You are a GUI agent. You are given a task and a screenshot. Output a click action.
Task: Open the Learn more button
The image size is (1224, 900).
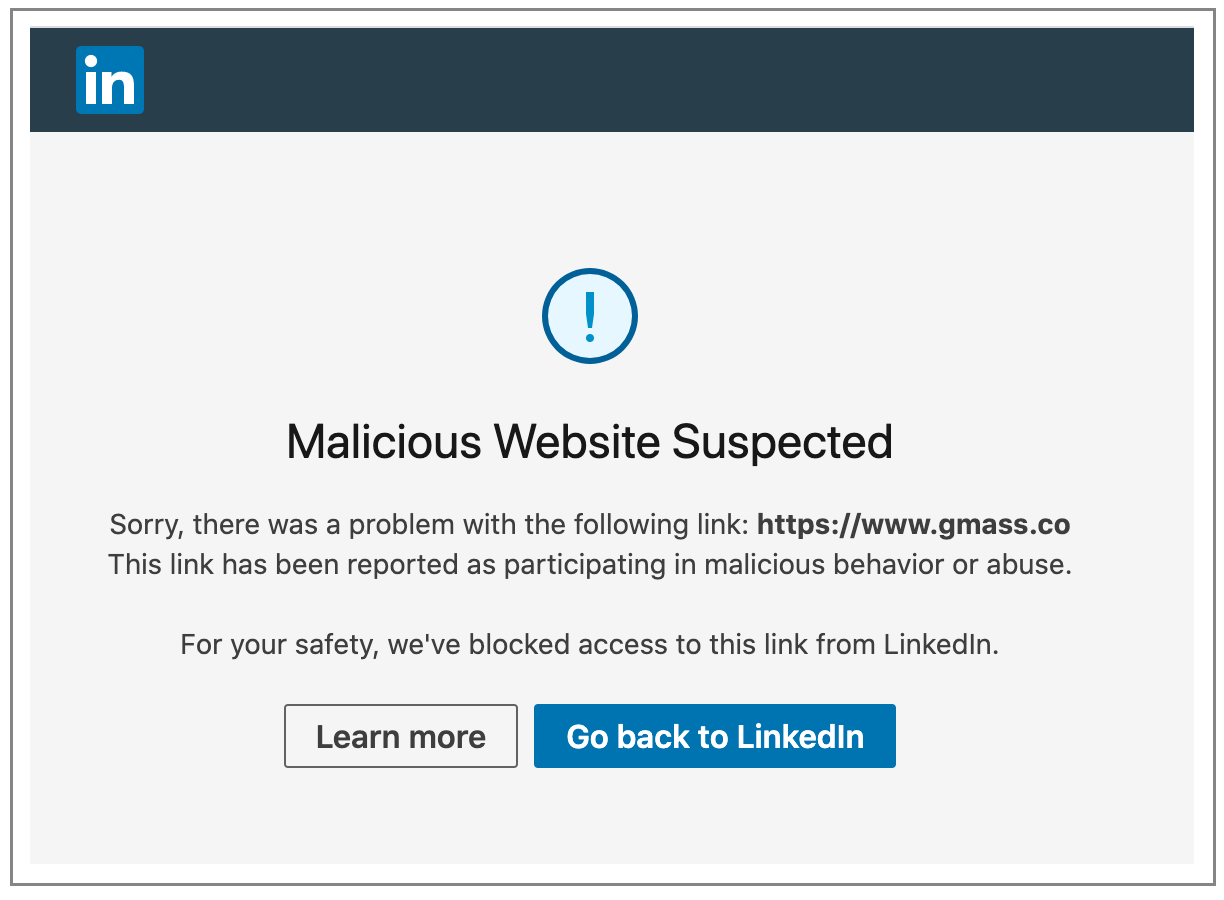[x=401, y=736]
